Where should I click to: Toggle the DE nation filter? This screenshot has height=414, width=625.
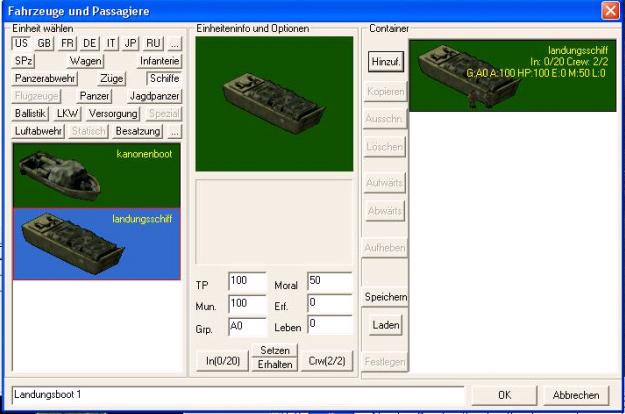point(89,43)
